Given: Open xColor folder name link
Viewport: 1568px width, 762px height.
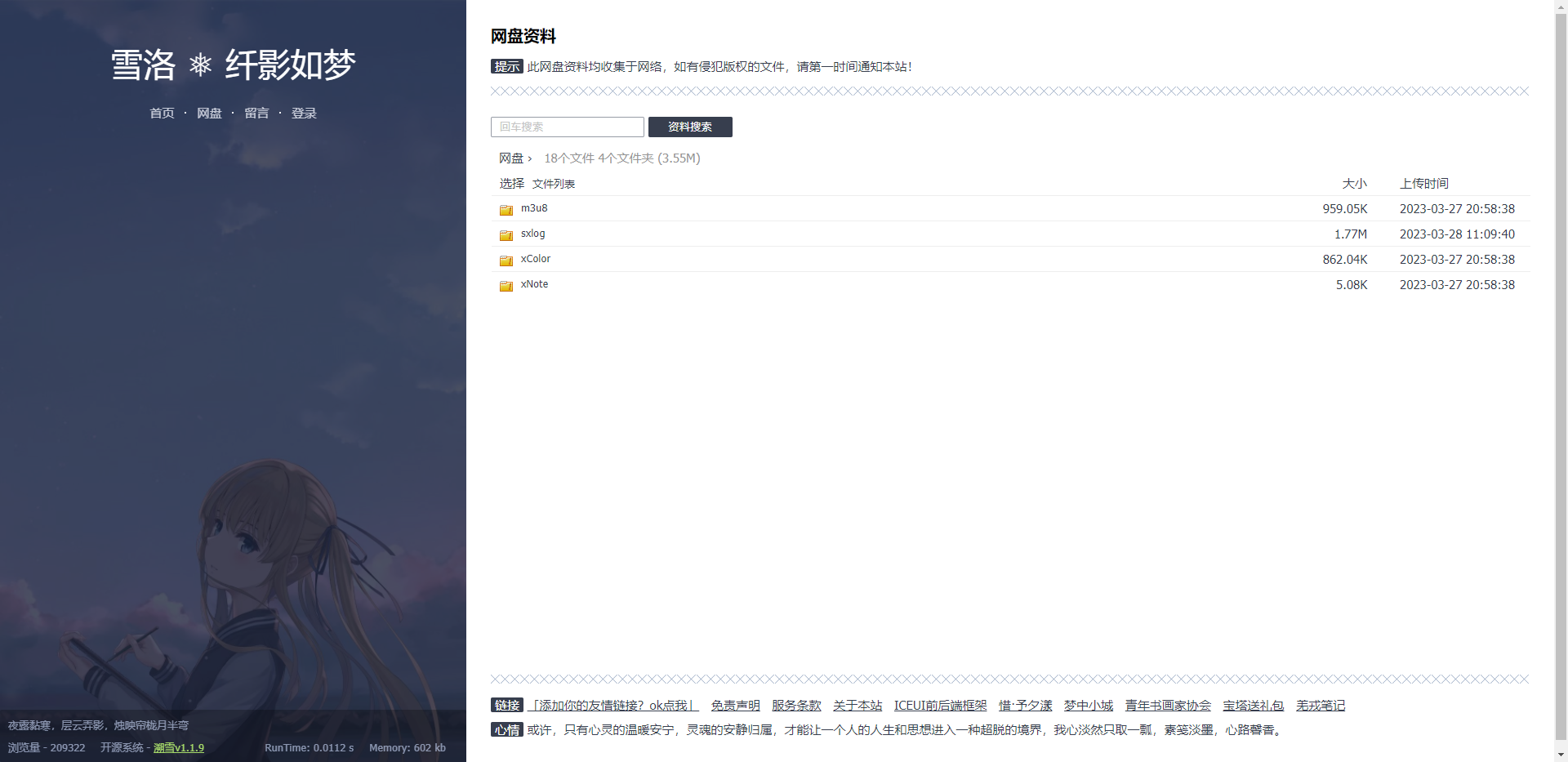Looking at the screenshot, I should (536, 259).
